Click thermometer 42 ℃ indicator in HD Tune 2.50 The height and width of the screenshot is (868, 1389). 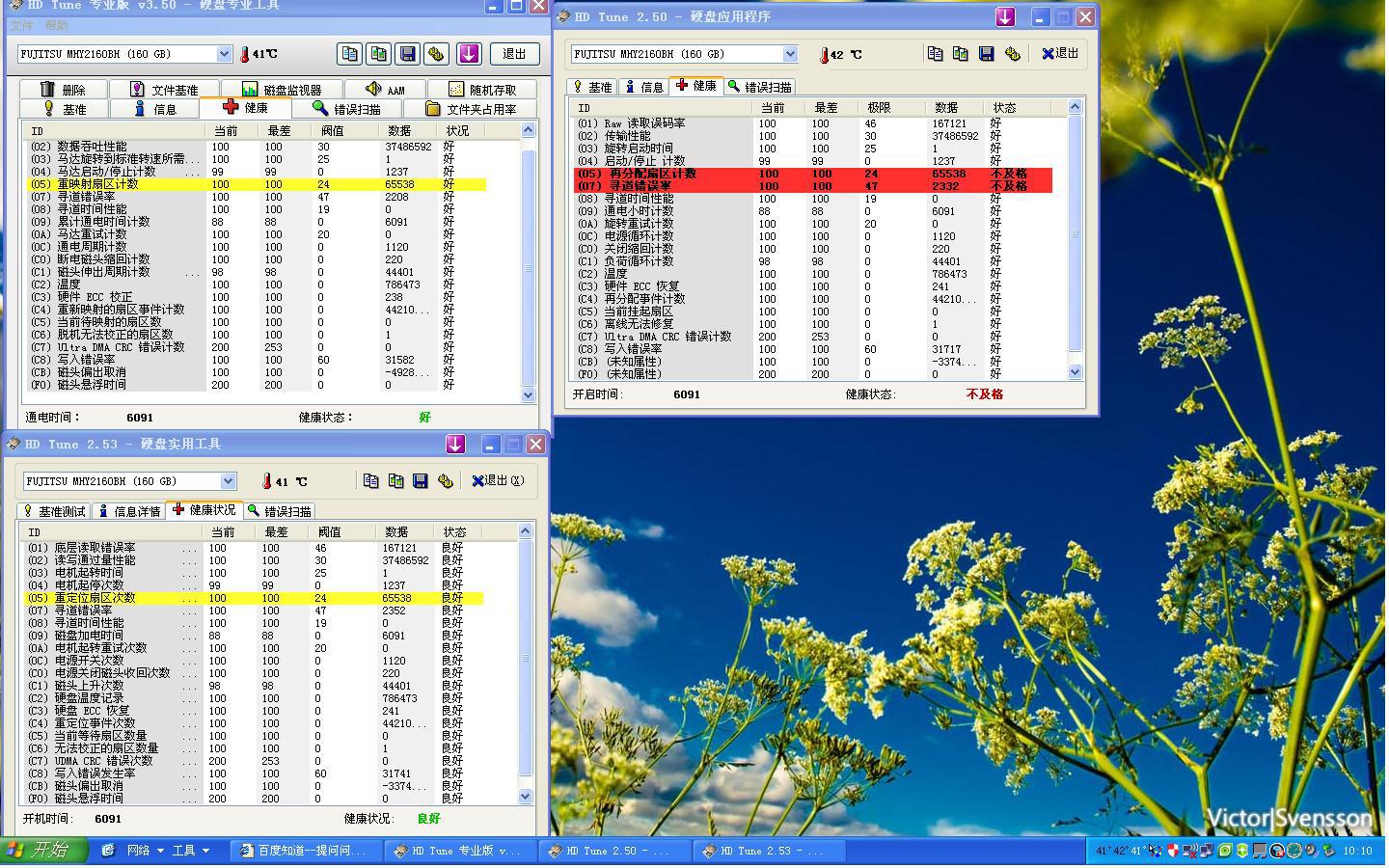(x=841, y=55)
